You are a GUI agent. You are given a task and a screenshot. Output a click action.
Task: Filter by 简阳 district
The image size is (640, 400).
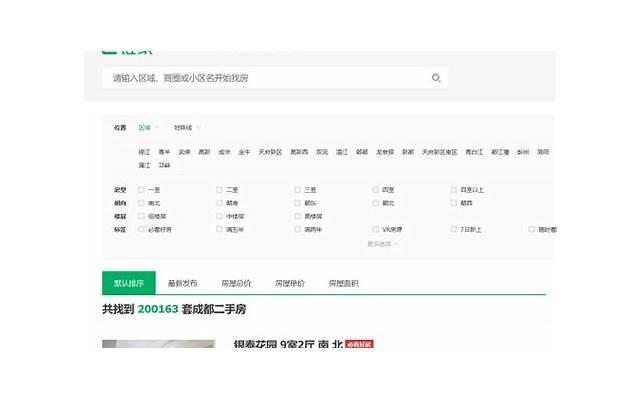pyautogui.click(x=543, y=152)
